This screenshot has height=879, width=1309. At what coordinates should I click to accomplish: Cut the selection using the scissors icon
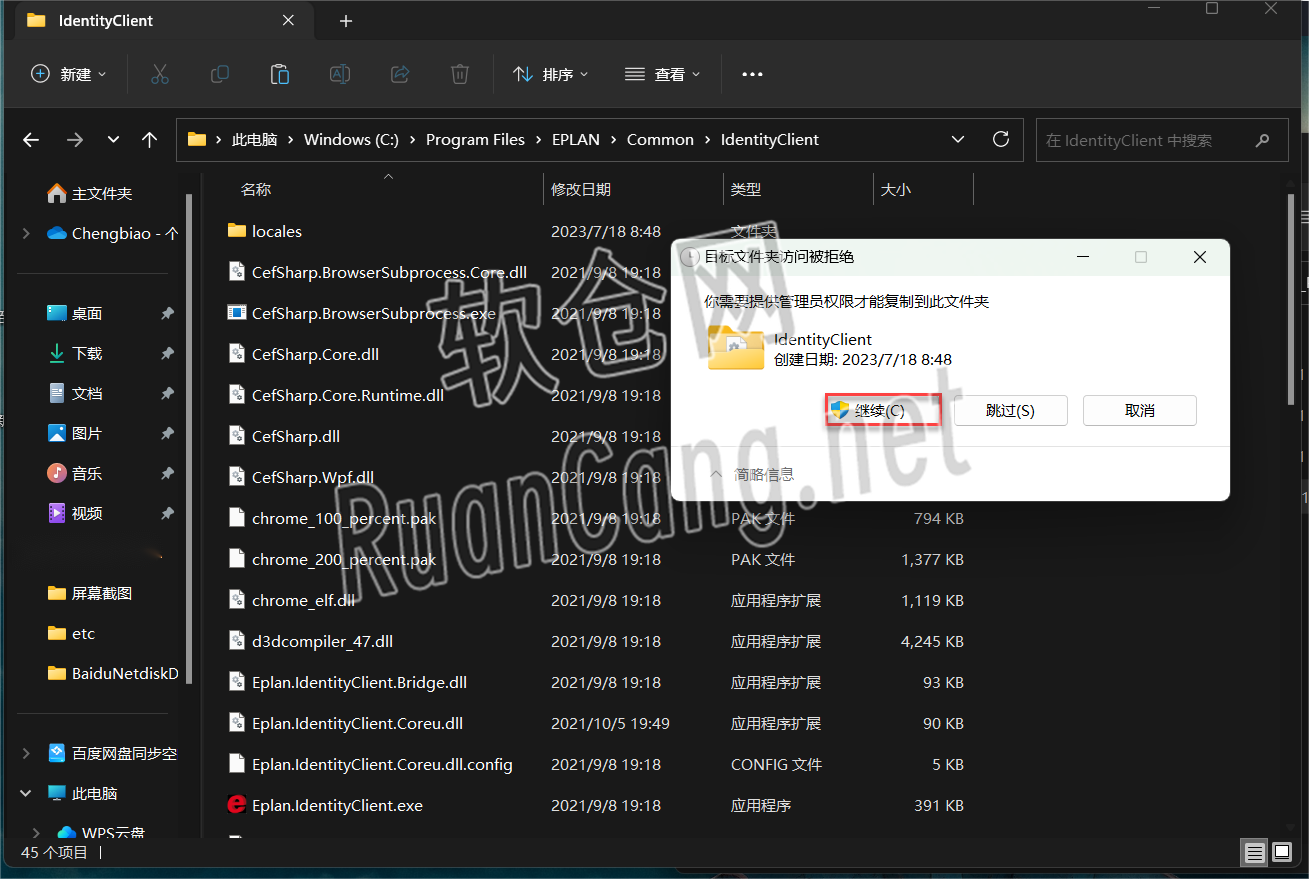click(159, 73)
